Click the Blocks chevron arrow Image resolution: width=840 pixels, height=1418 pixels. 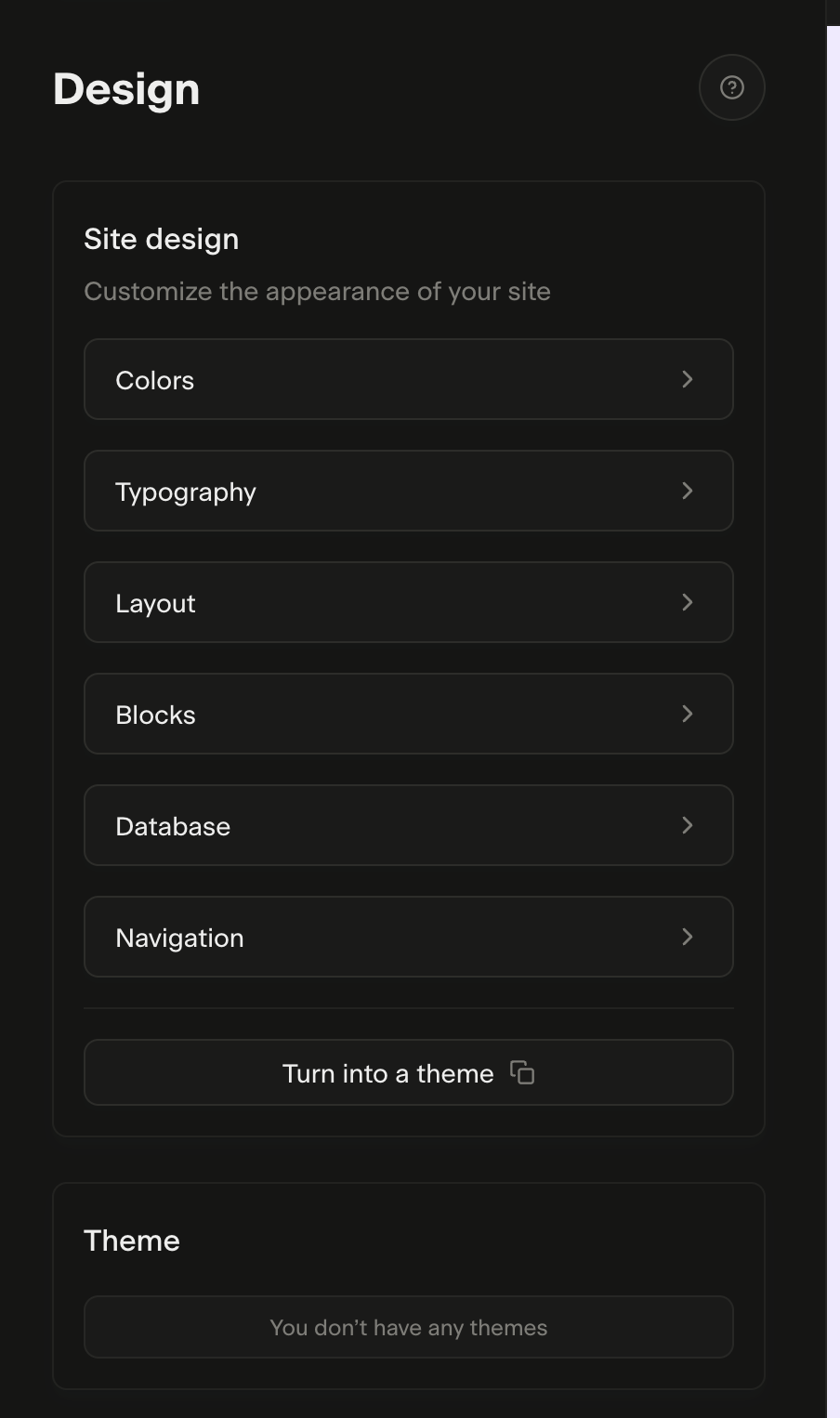coord(688,714)
